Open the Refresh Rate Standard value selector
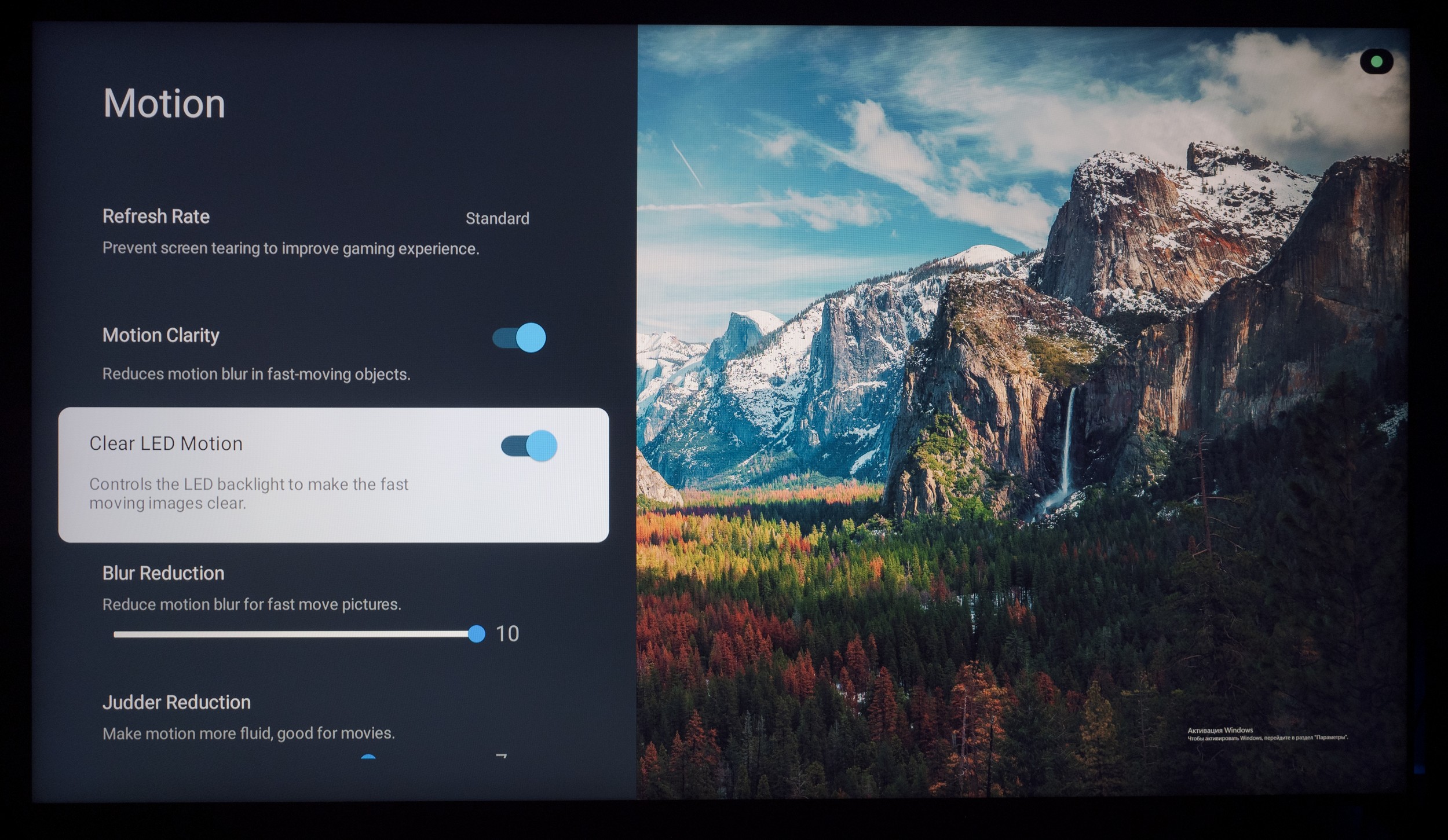The image size is (1448, 840). (497, 218)
